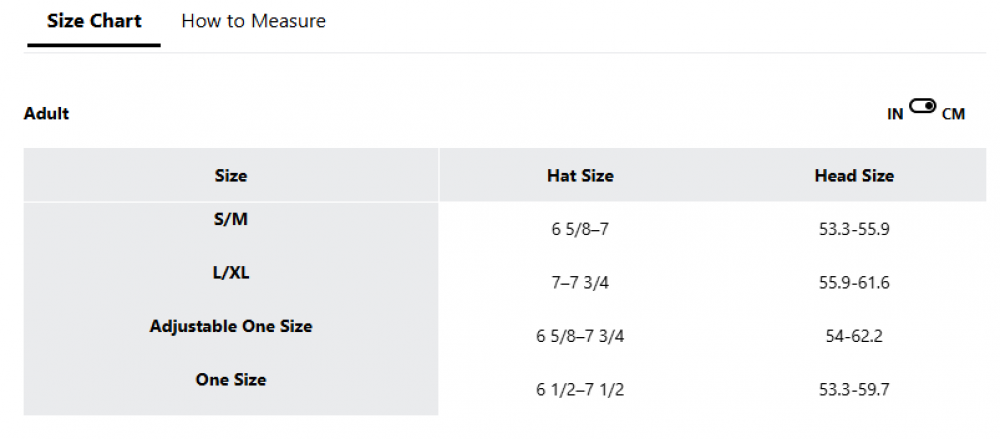
Task: Switch to the Size Chart tab
Action: 94,21
